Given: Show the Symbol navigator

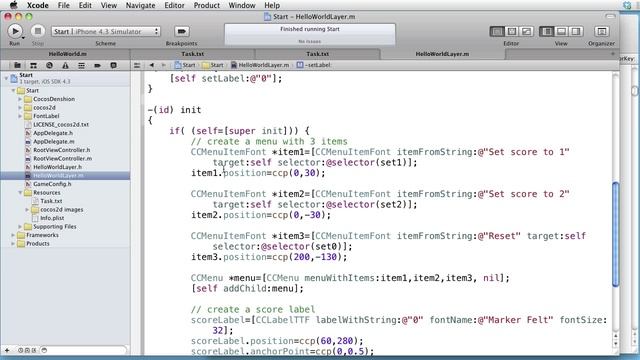Looking at the screenshot, I should 33,65.
